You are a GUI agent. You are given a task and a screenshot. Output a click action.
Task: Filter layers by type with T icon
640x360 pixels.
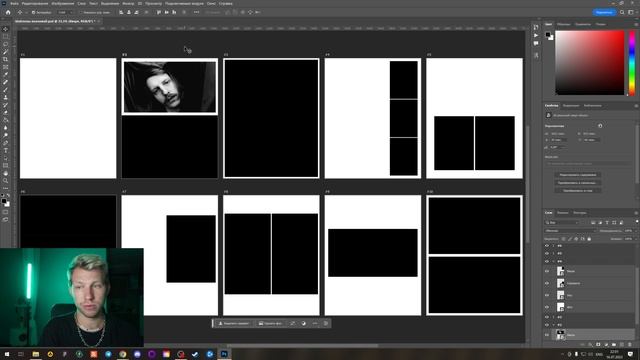[x=607, y=222]
